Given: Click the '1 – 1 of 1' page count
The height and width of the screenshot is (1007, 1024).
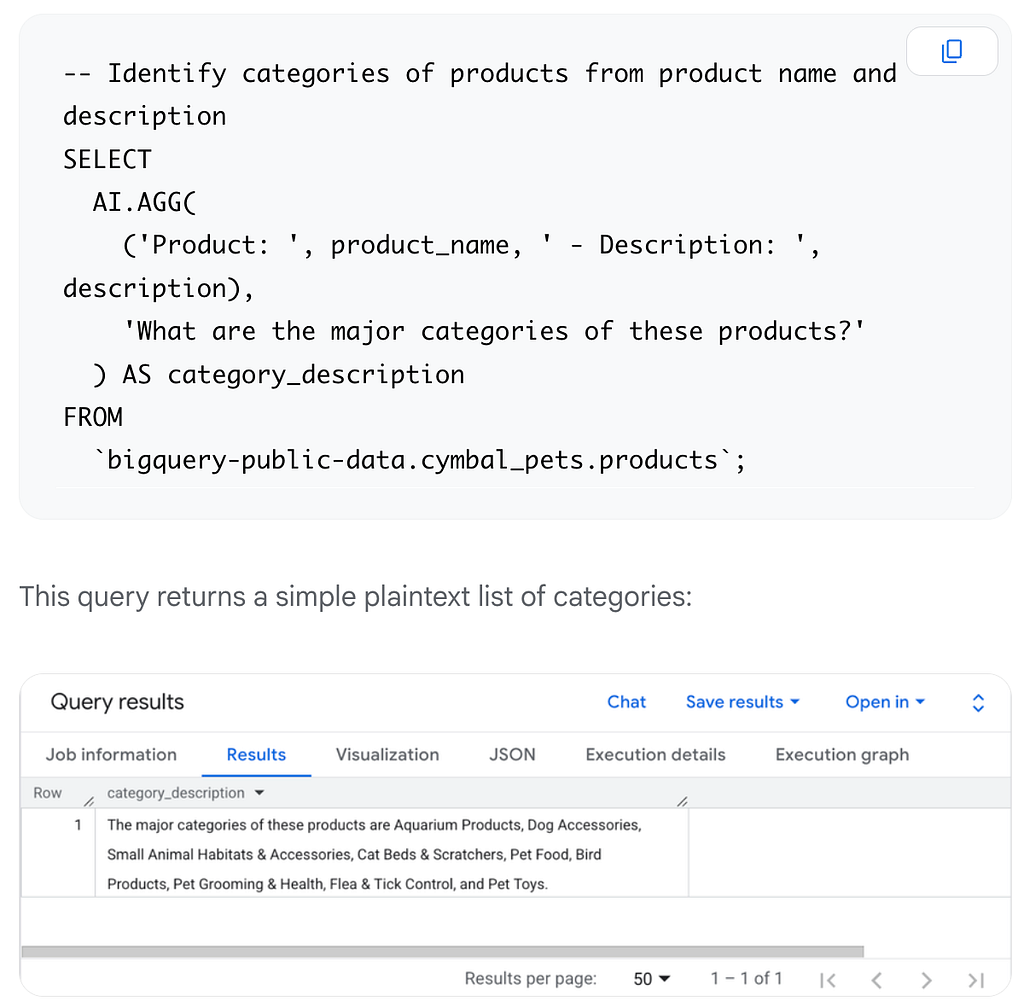Looking at the screenshot, I should pyautogui.click(x=746, y=978).
